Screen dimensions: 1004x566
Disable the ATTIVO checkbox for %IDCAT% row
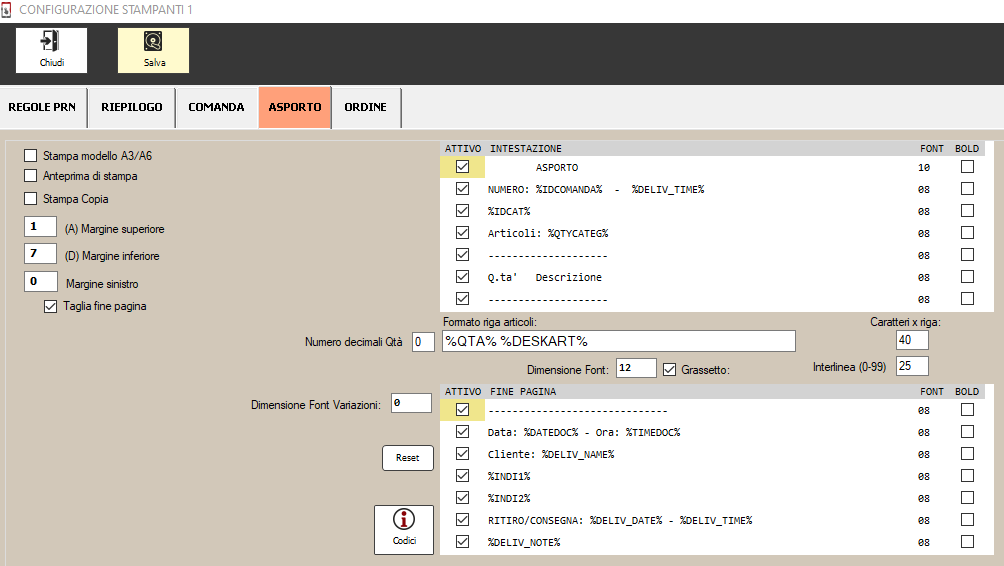coord(462,211)
